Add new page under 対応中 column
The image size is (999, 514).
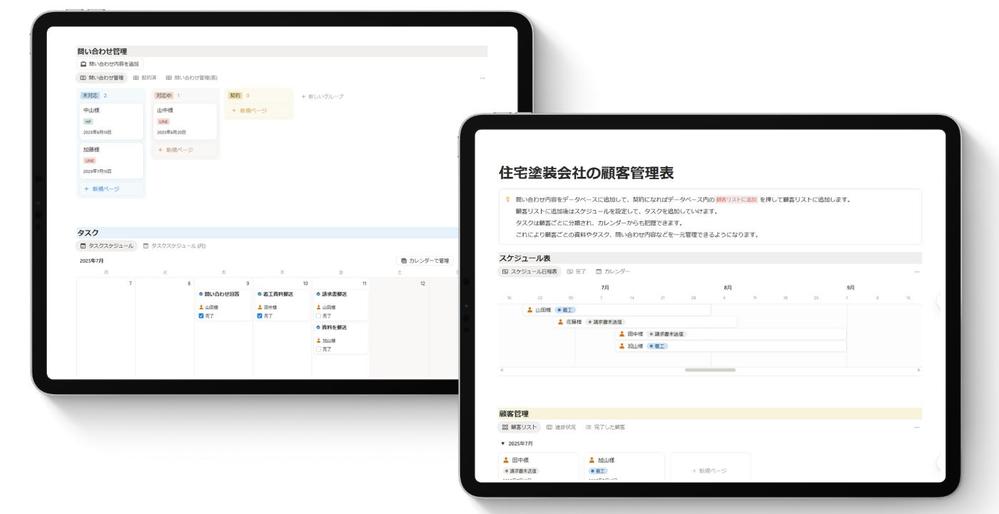tap(175, 150)
